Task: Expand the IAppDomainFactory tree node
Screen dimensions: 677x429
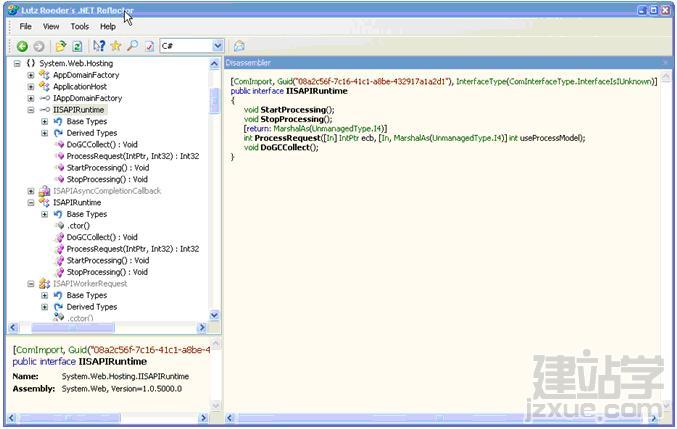Action: click(31, 98)
